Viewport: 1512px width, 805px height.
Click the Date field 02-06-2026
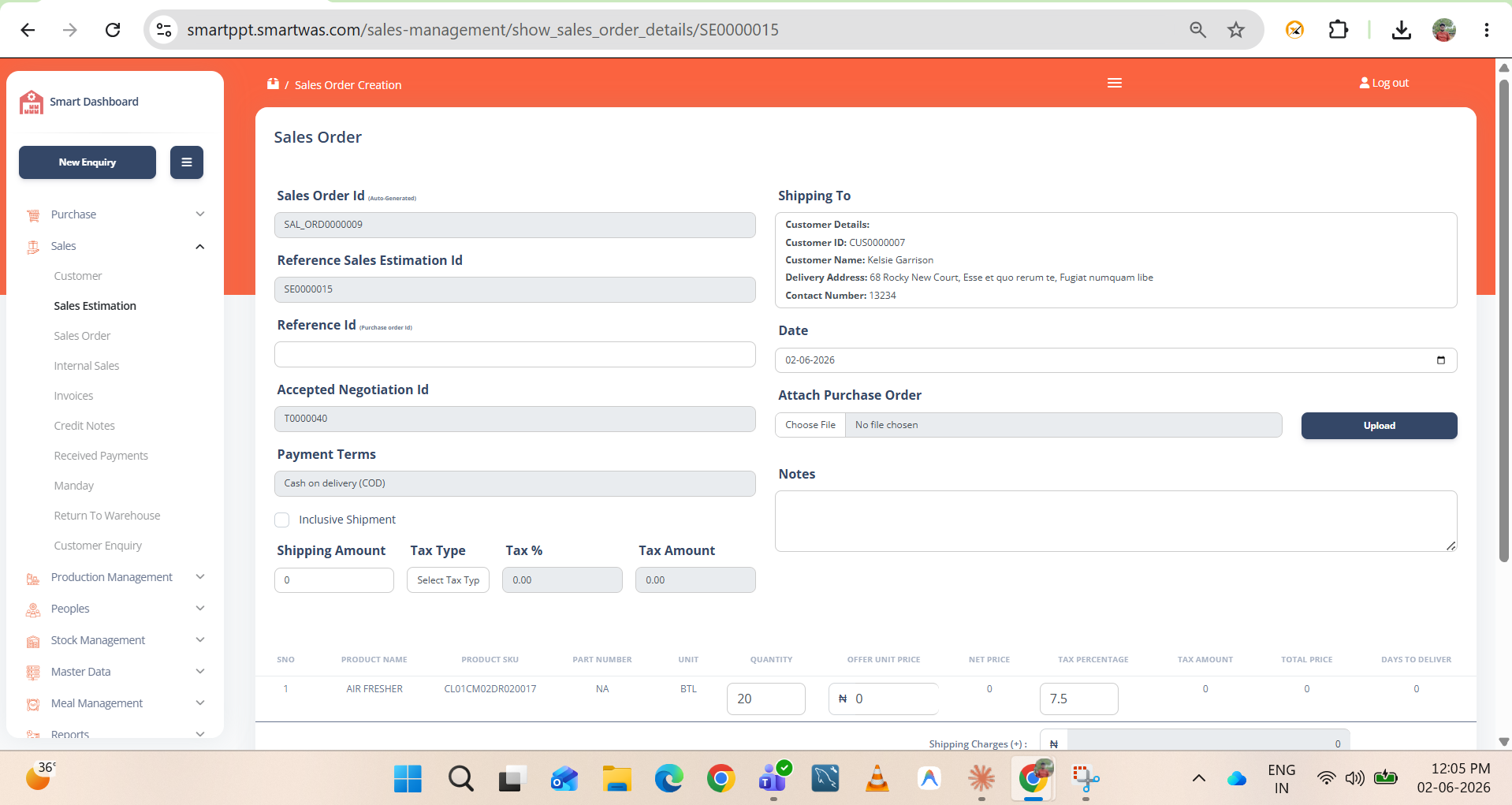click(x=1115, y=360)
